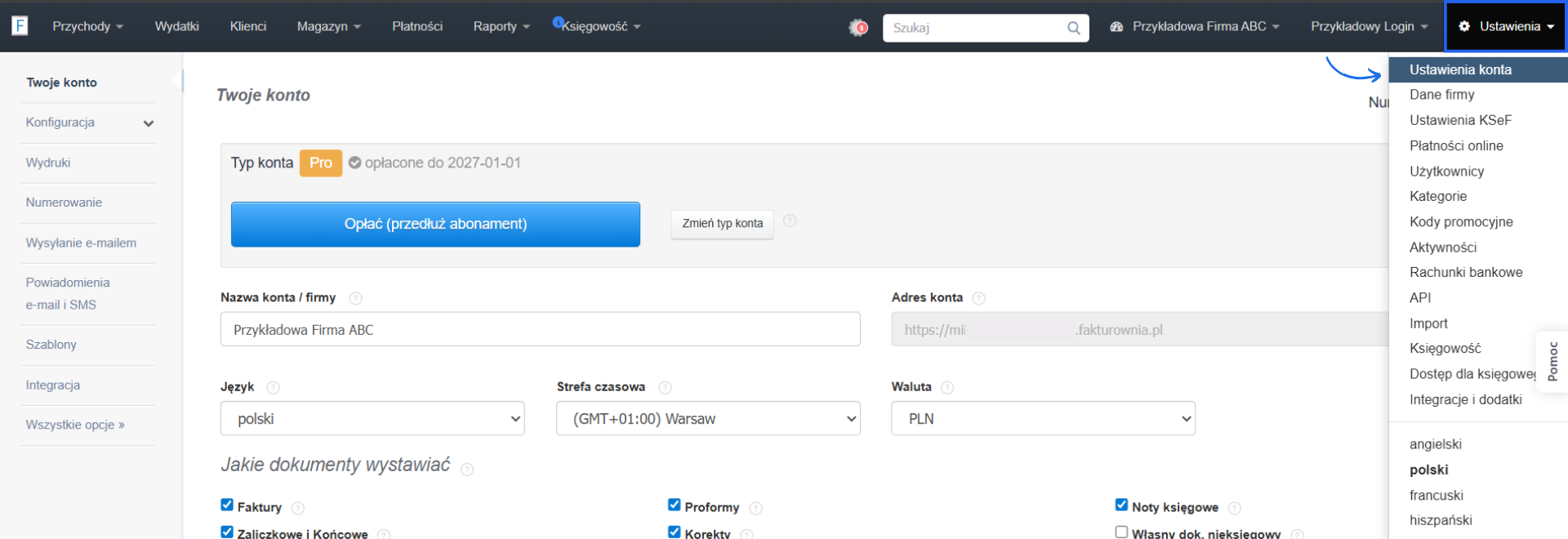Click the Pomoc side tab

1552,362
